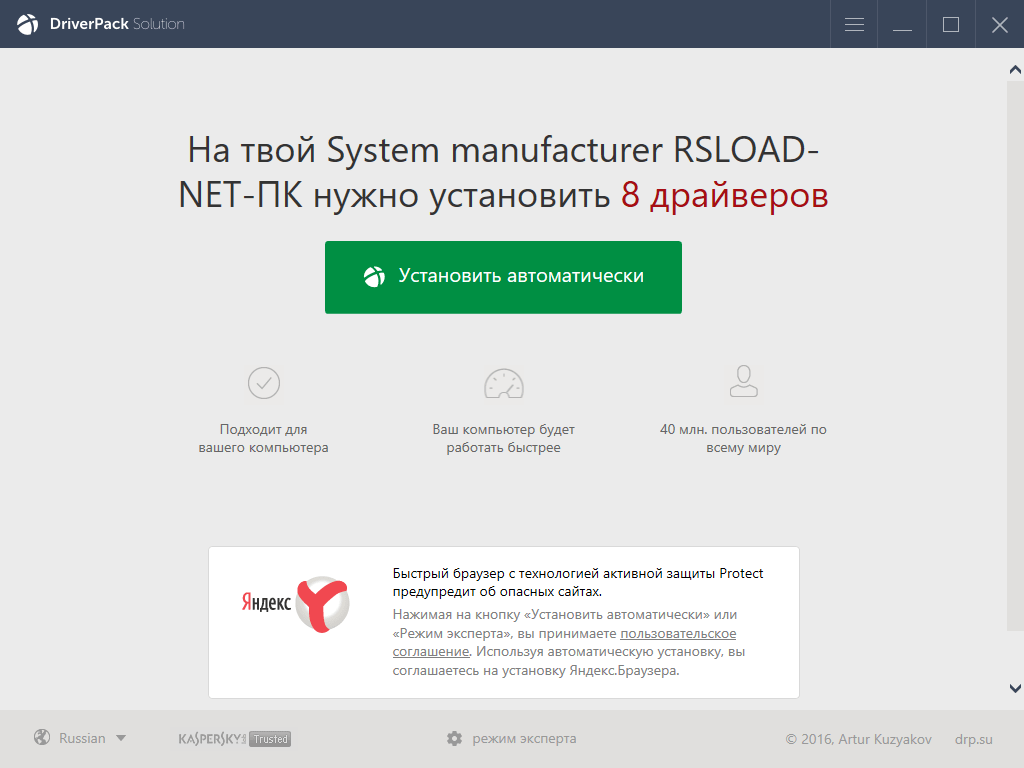Image resolution: width=1024 pixels, height=768 pixels.
Task: Click the Kaspersky Trusted badge
Action: (x=234, y=739)
